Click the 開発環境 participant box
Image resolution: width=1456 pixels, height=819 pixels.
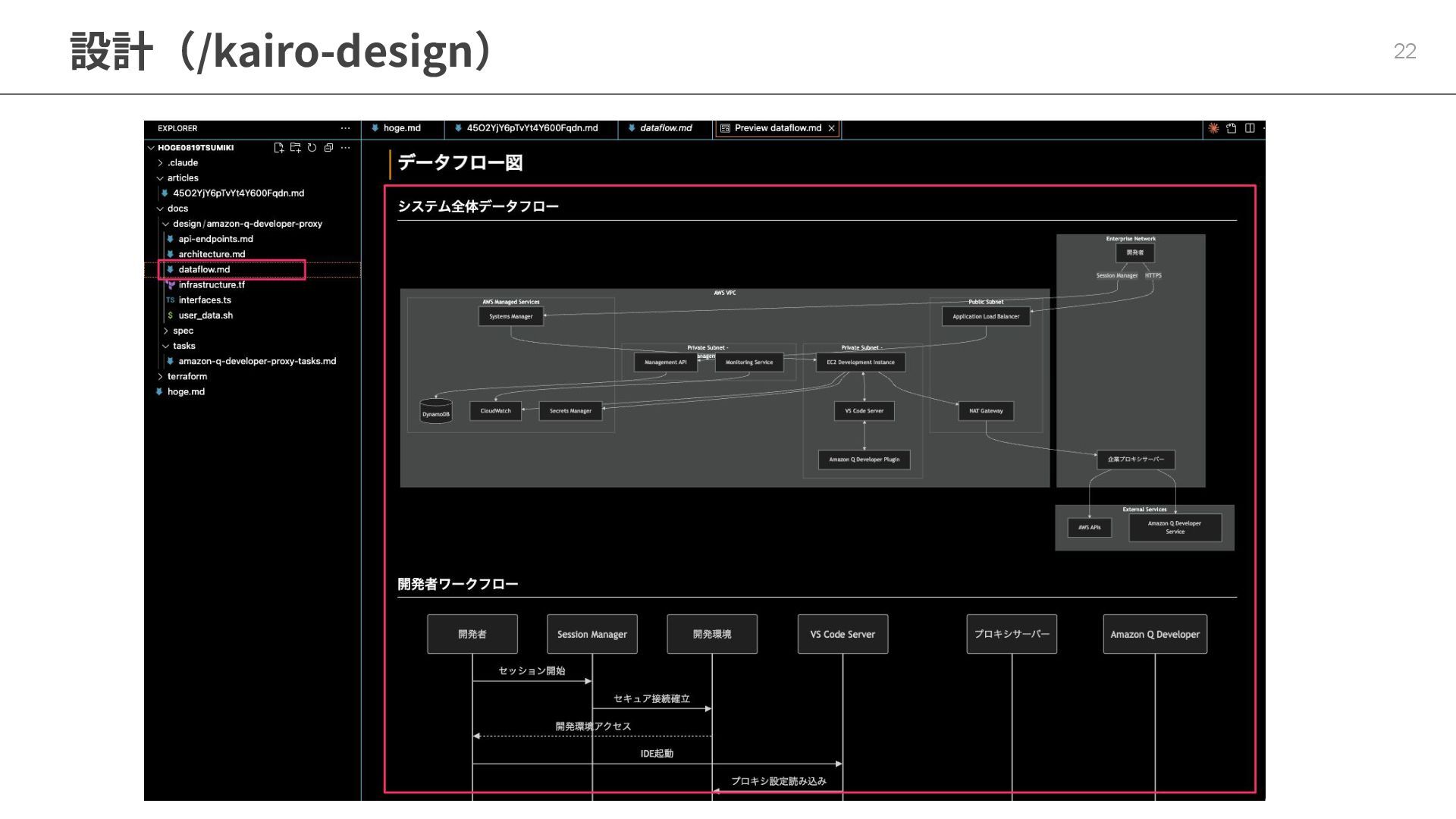pyautogui.click(x=712, y=634)
